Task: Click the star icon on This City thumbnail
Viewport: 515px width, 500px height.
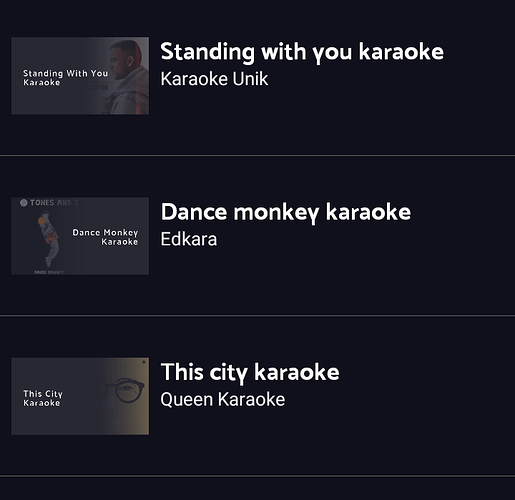Action: point(144,362)
